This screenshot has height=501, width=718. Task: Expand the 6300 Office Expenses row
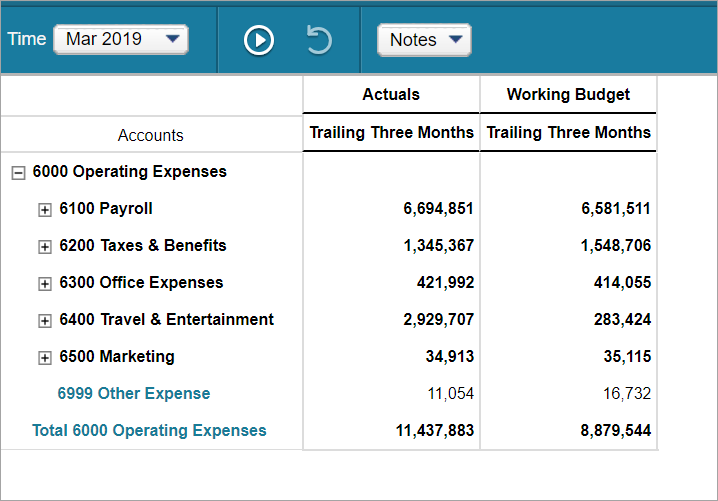click(x=44, y=284)
